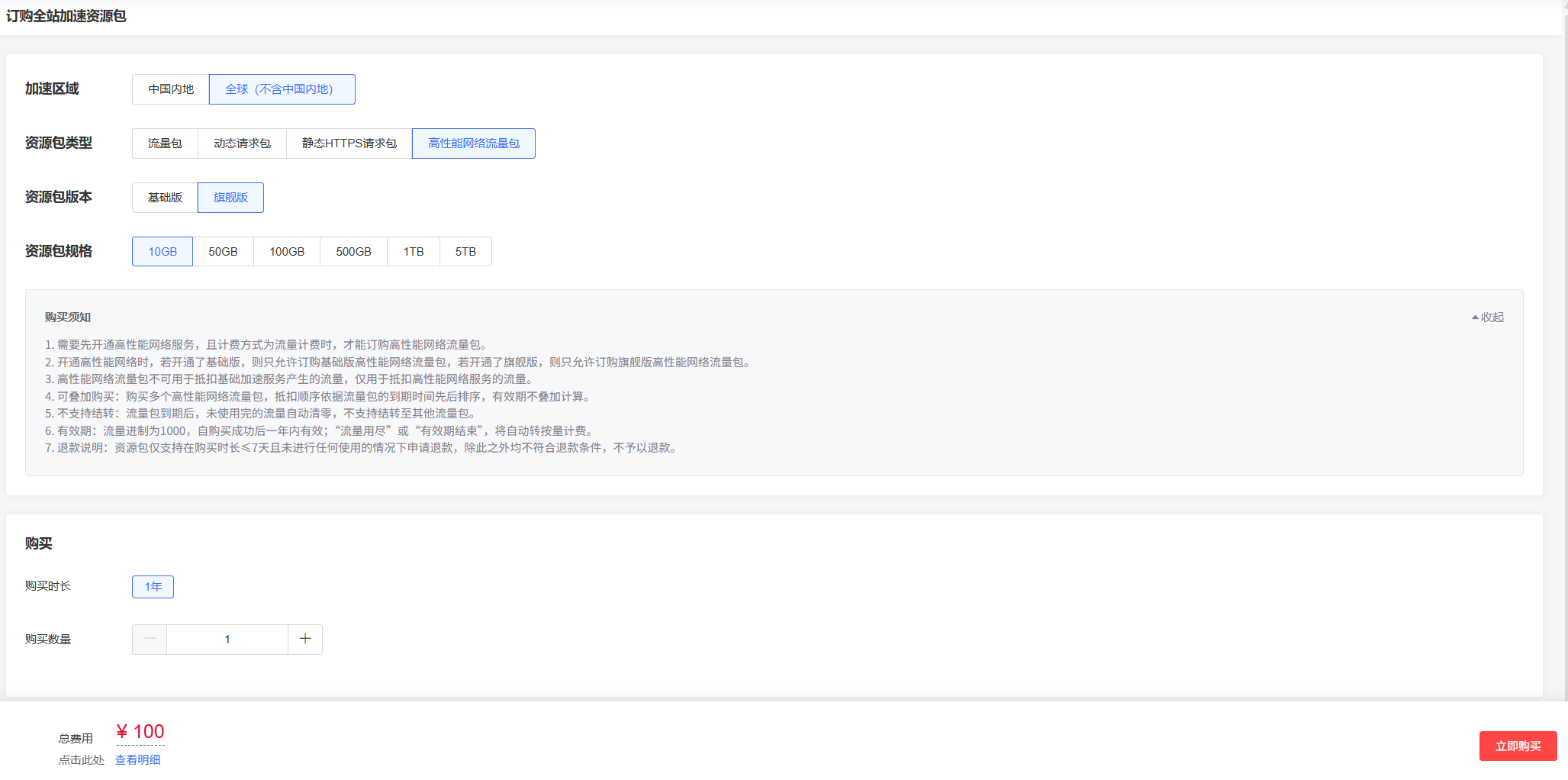Viewport: 1568px width, 780px height.
Task: Select 1年 purchase duration
Action: click(x=153, y=587)
